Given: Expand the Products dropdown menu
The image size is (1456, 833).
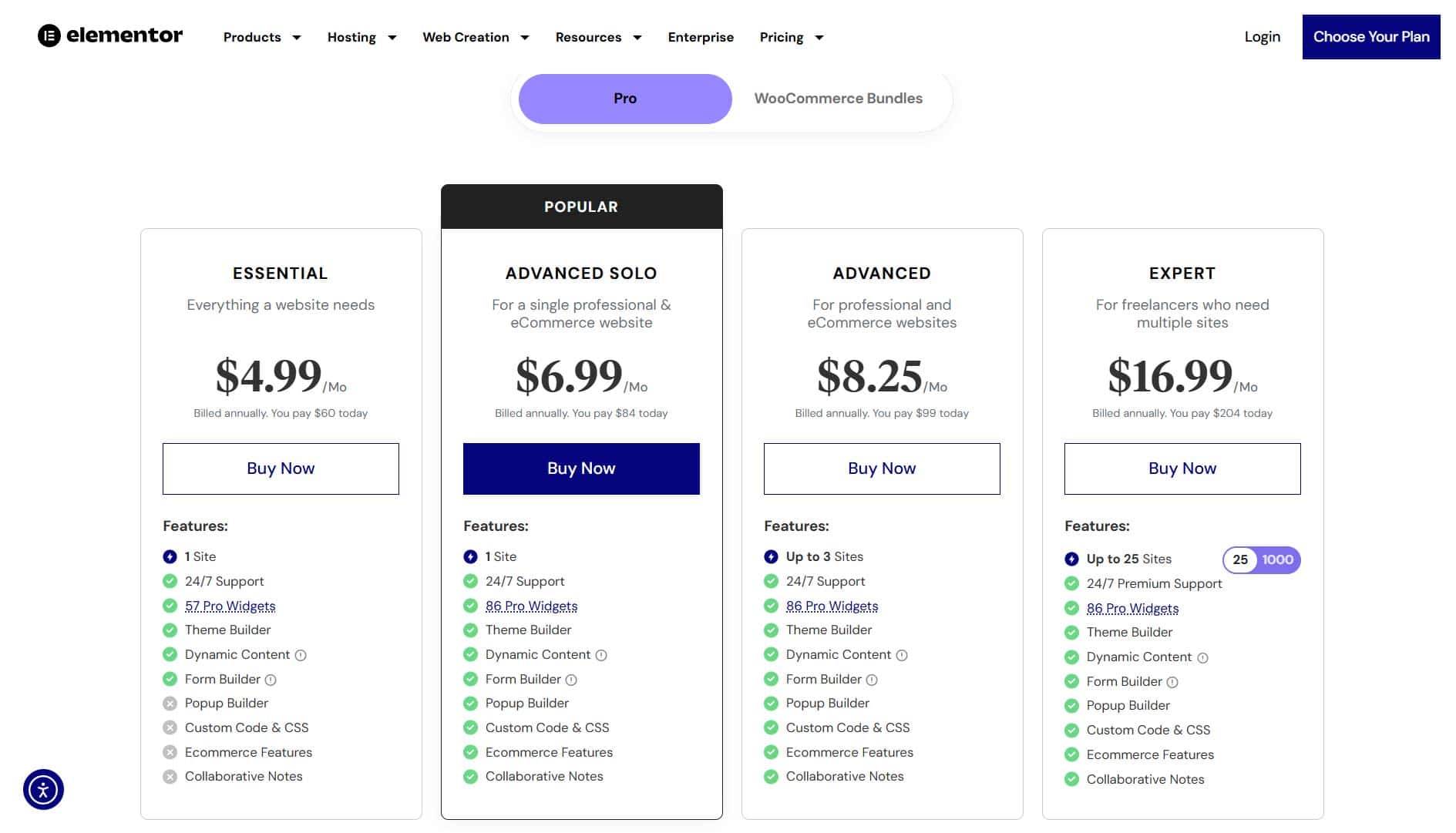Looking at the screenshot, I should (262, 37).
